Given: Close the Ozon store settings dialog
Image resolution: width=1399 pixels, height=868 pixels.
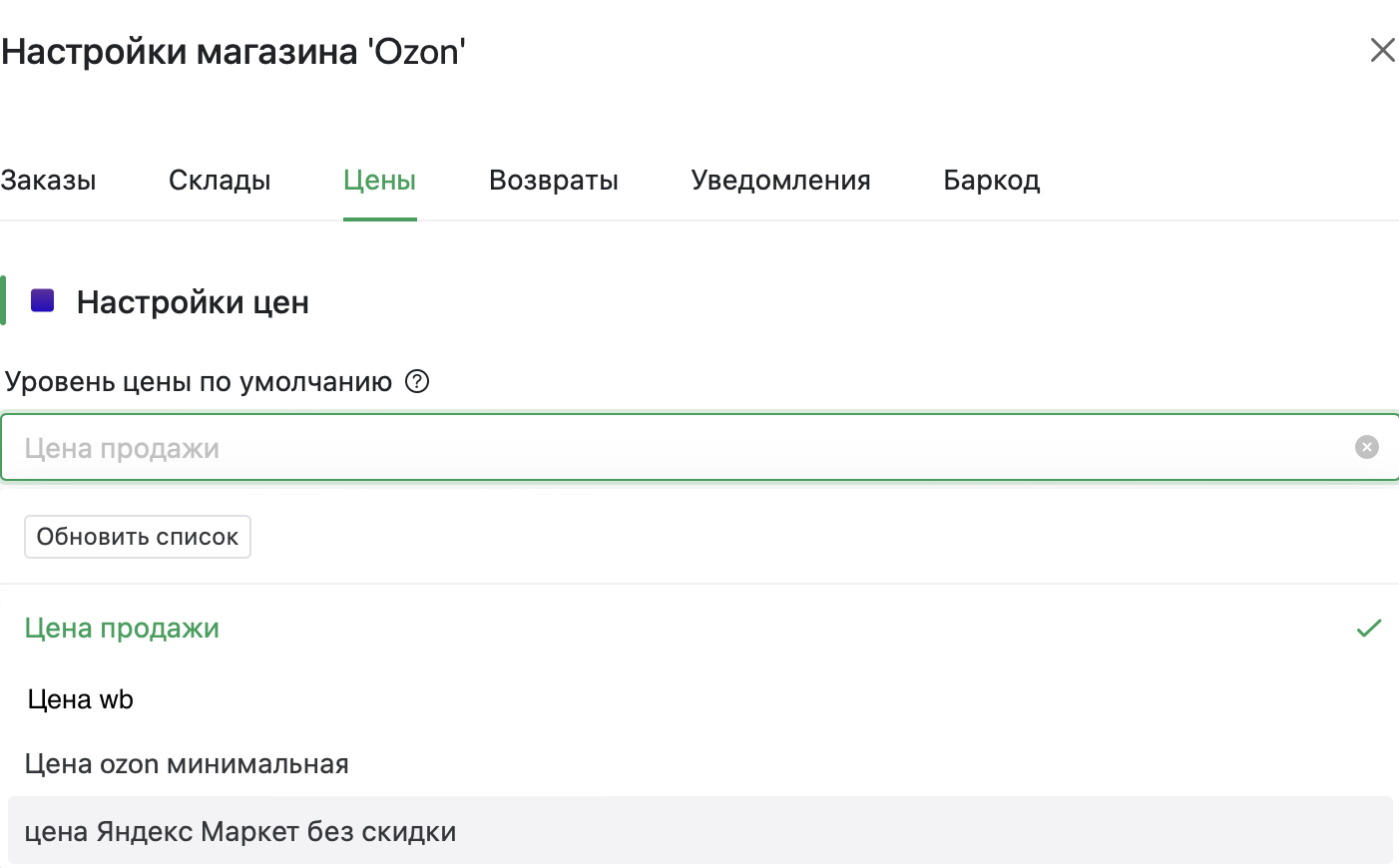Looking at the screenshot, I should [1382, 50].
